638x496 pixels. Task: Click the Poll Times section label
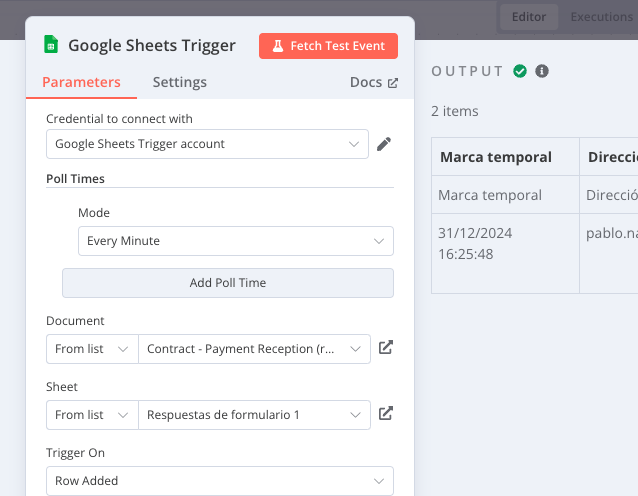tap(75, 179)
